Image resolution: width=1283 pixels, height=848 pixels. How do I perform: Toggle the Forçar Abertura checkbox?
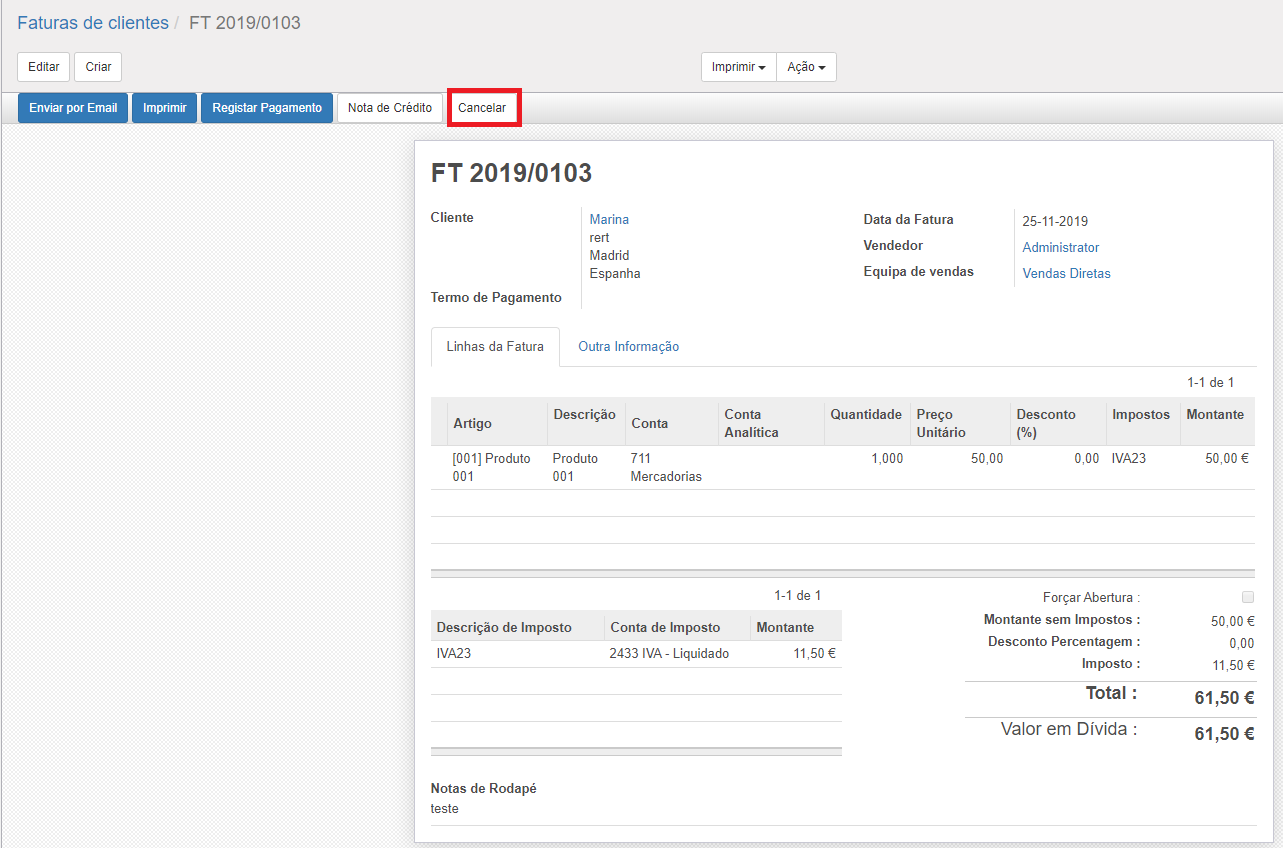tap(1247, 597)
